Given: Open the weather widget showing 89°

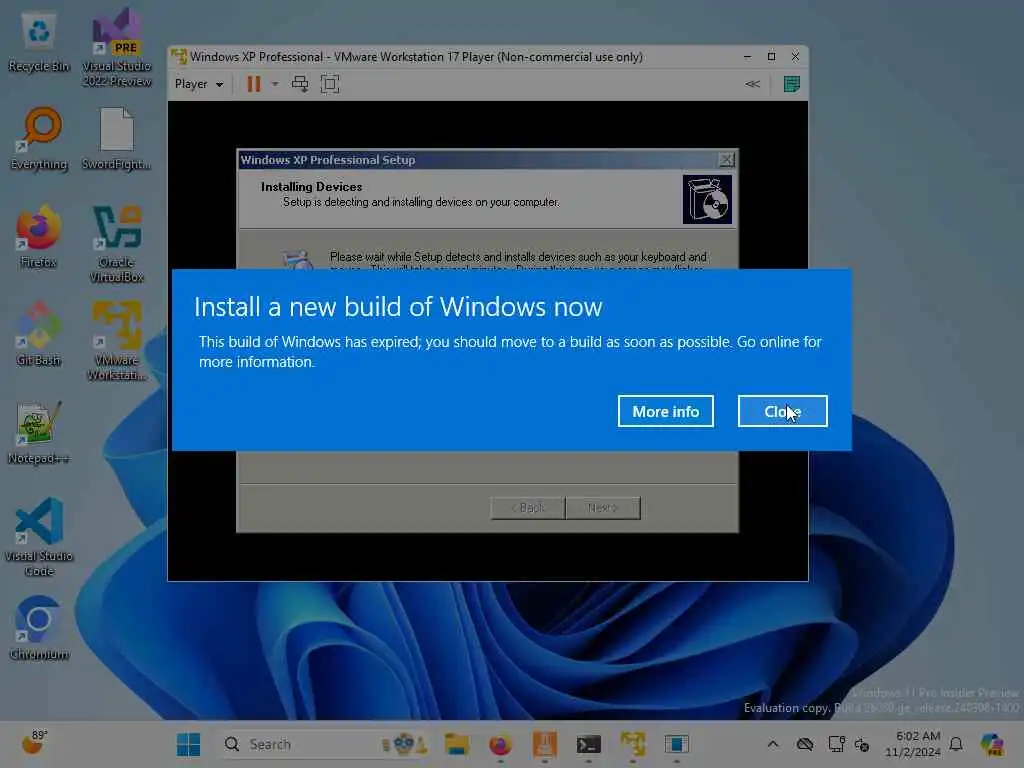Looking at the screenshot, I should pyautogui.click(x=34, y=743).
